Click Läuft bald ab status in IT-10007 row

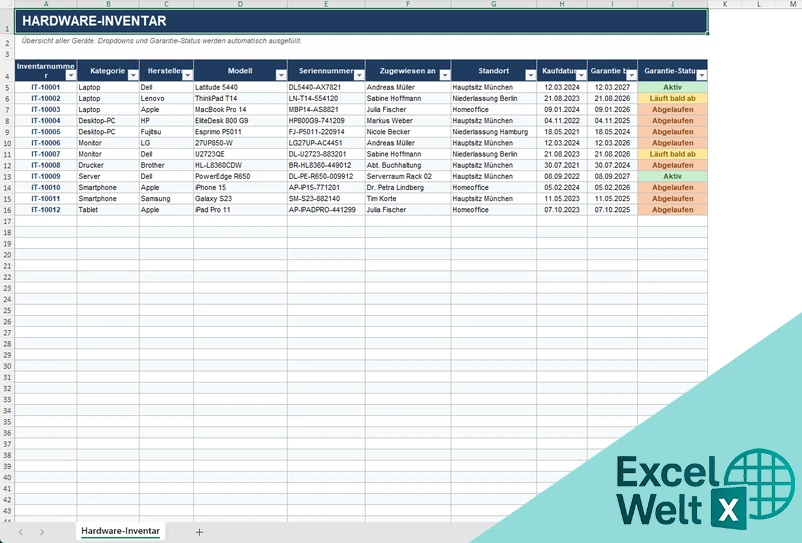[673, 154]
